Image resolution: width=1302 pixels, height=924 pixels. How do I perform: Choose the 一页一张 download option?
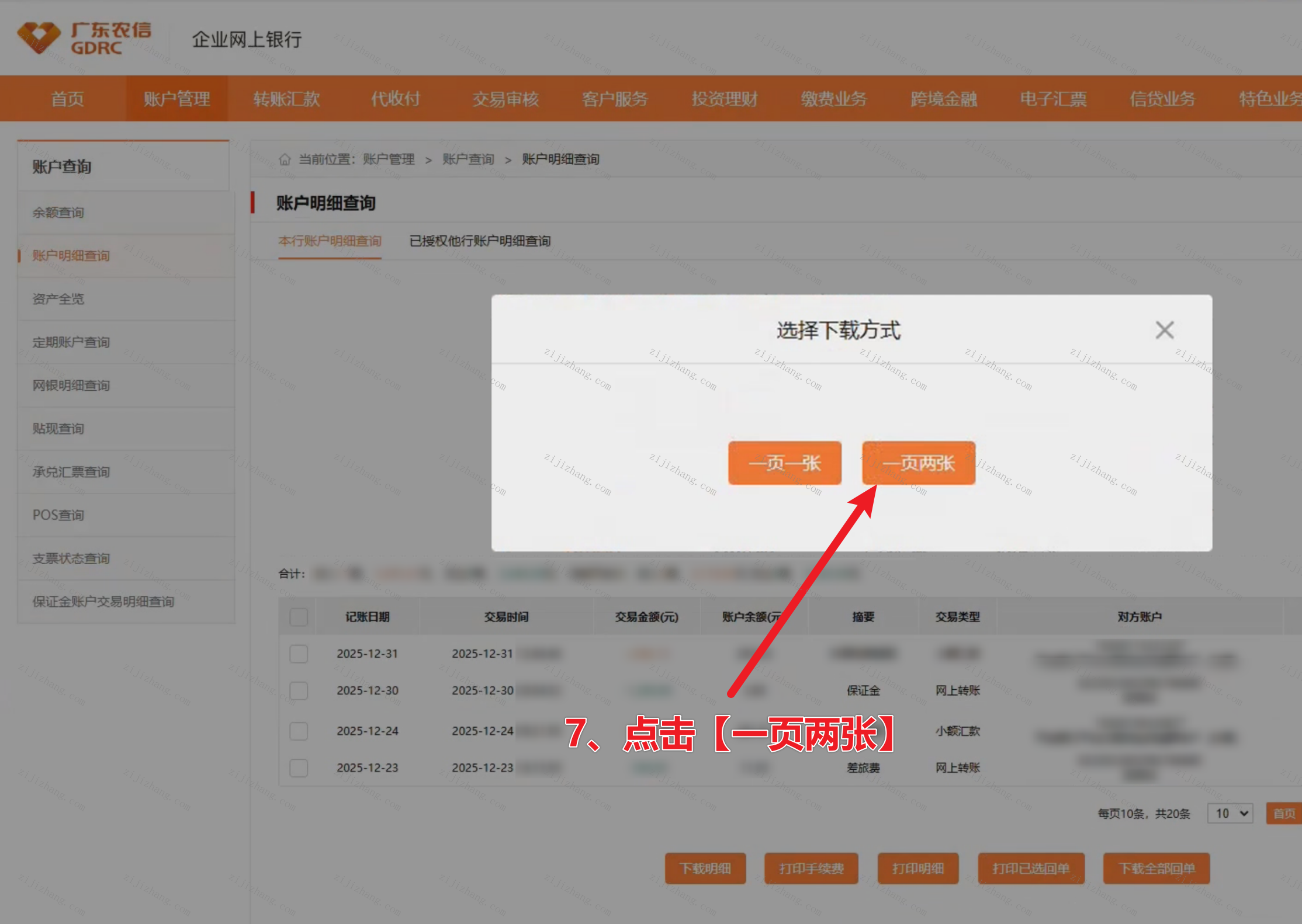coord(784,463)
